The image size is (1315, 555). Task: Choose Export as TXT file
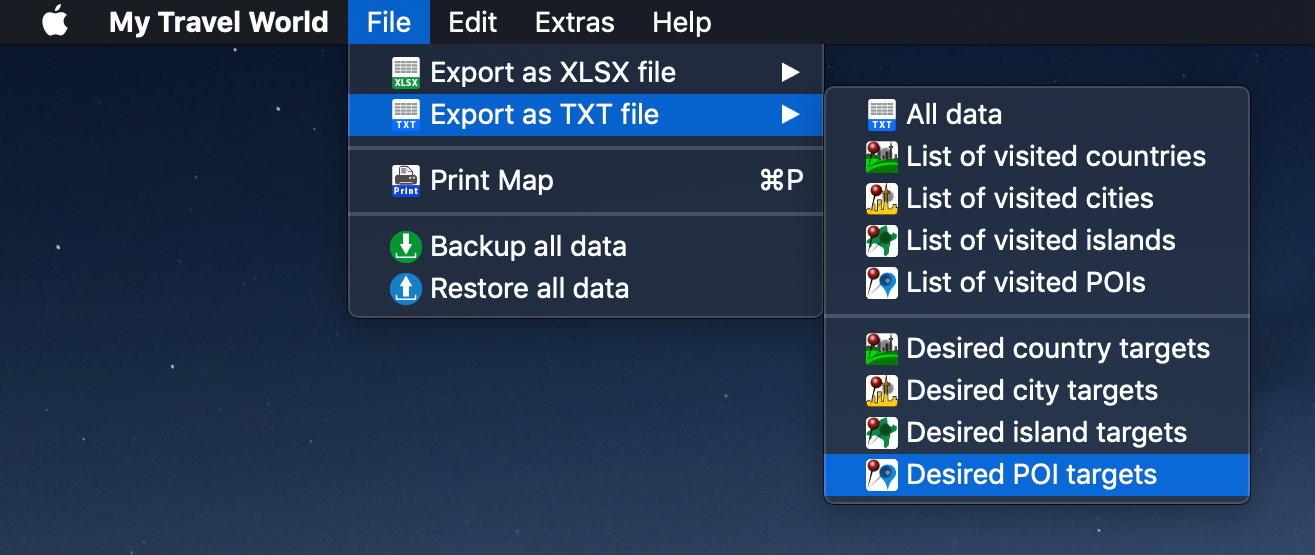[x=585, y=115]
